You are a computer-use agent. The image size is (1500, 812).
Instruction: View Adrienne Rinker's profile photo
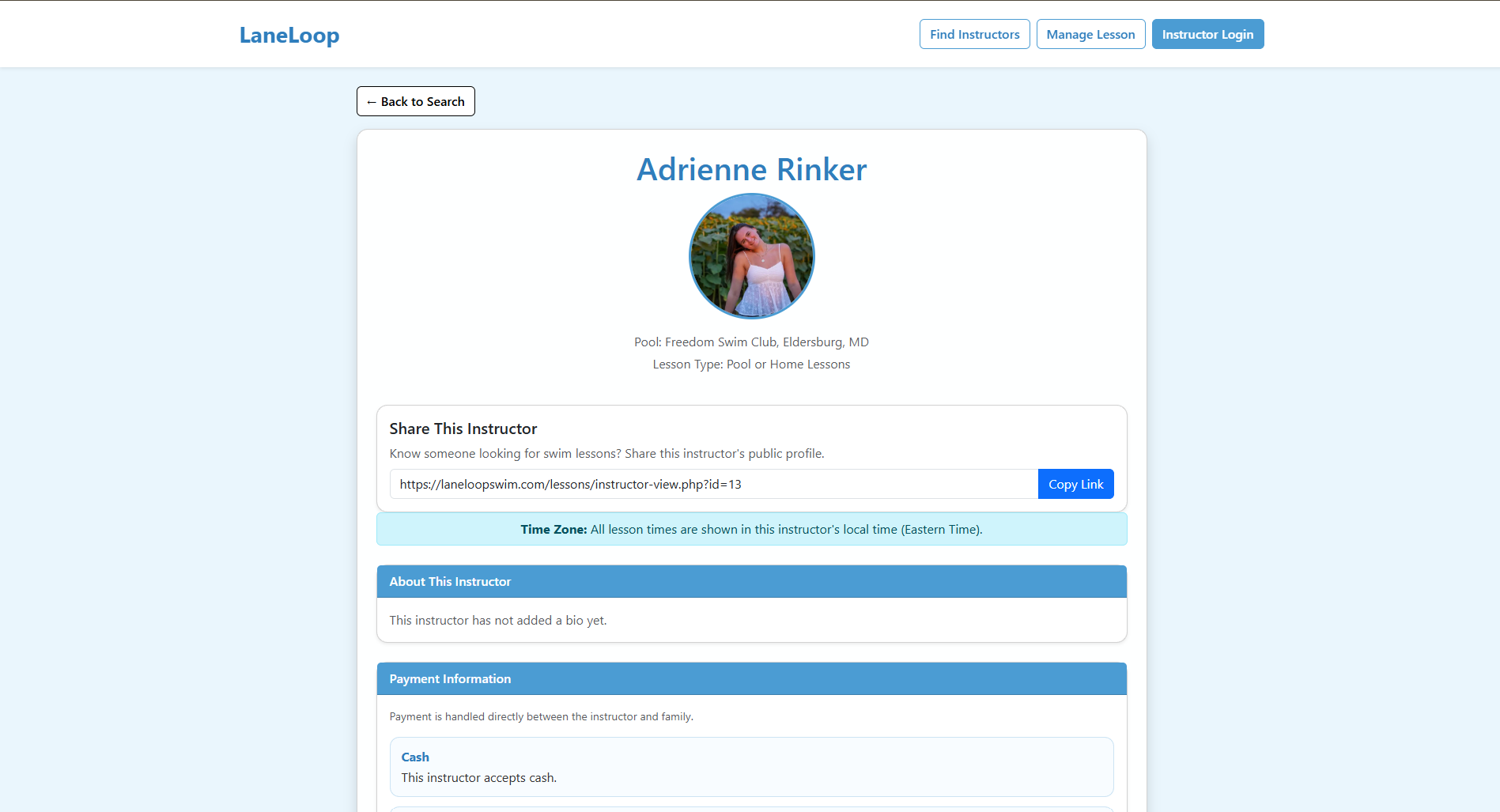(751, 256)
